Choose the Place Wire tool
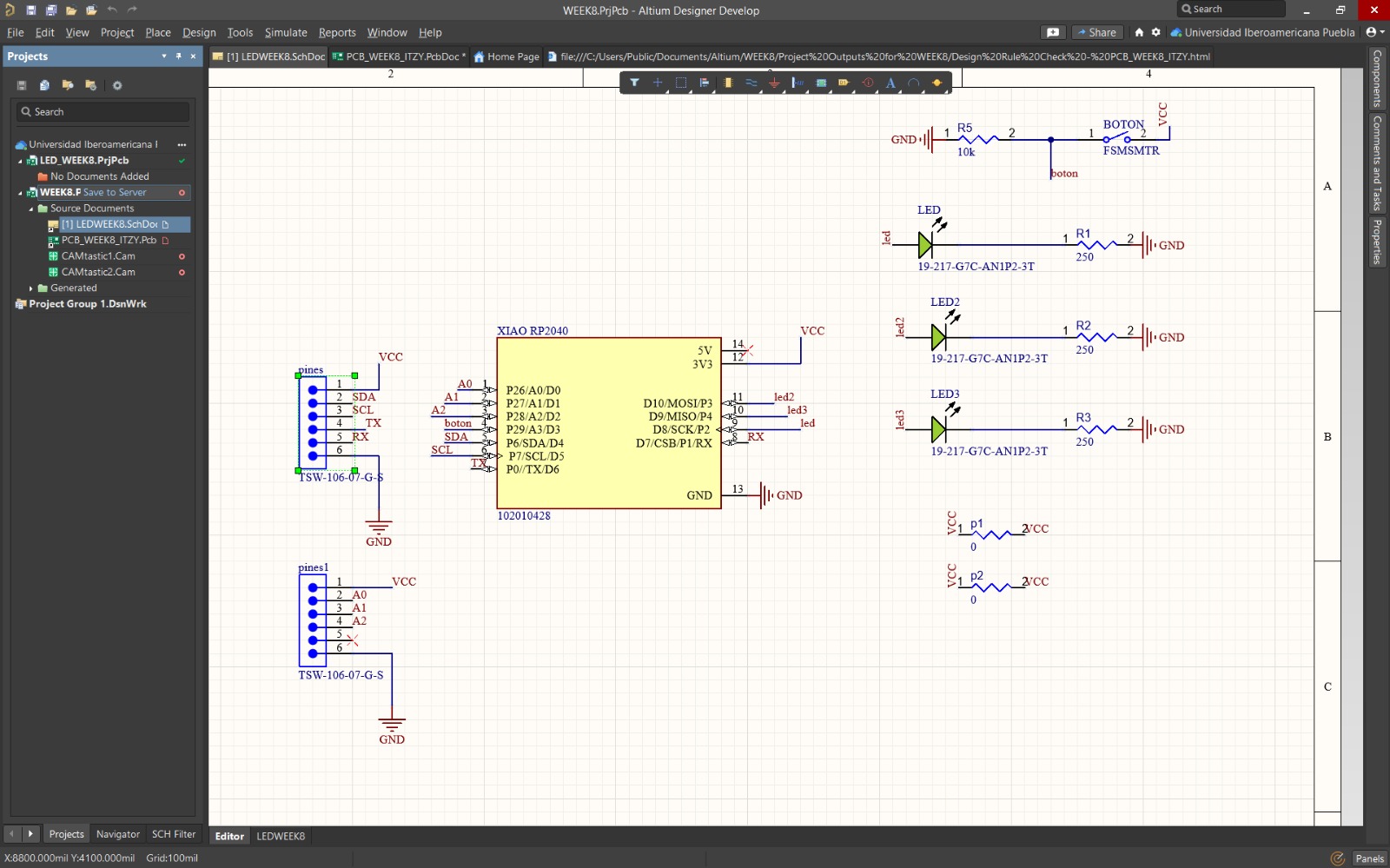Image resolution: width=1390 pixels, height=868 pixels. 751,83
